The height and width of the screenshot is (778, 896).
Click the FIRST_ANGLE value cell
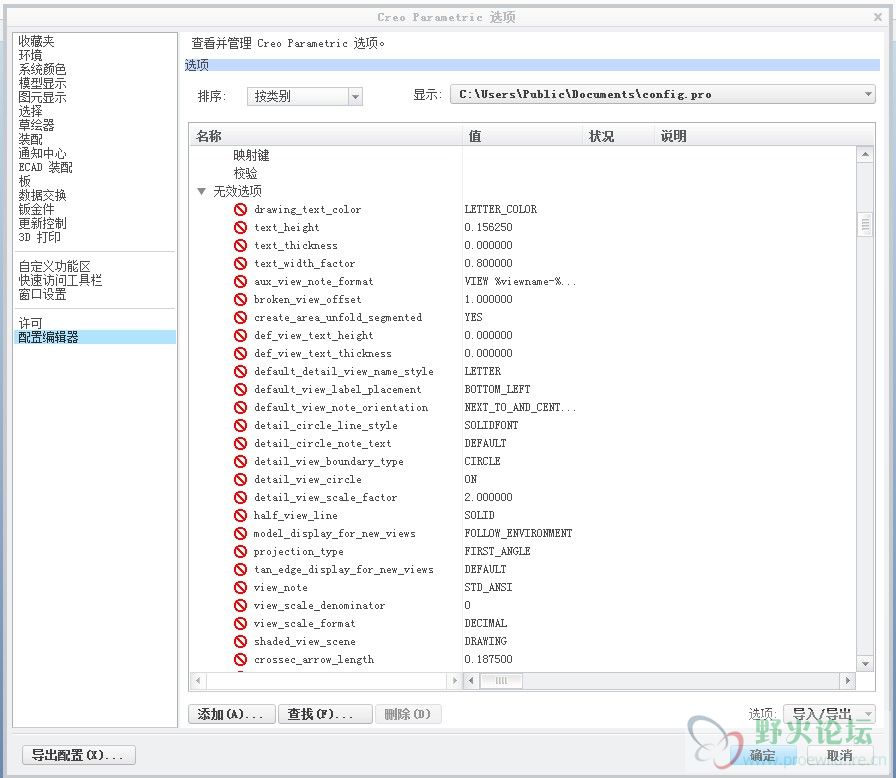pos(497,551)
